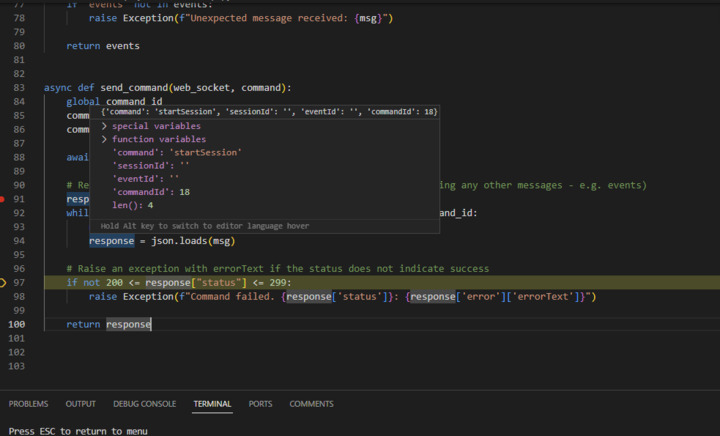Switch to the Ports tab
720x436 pixels.
pos(260,404)
